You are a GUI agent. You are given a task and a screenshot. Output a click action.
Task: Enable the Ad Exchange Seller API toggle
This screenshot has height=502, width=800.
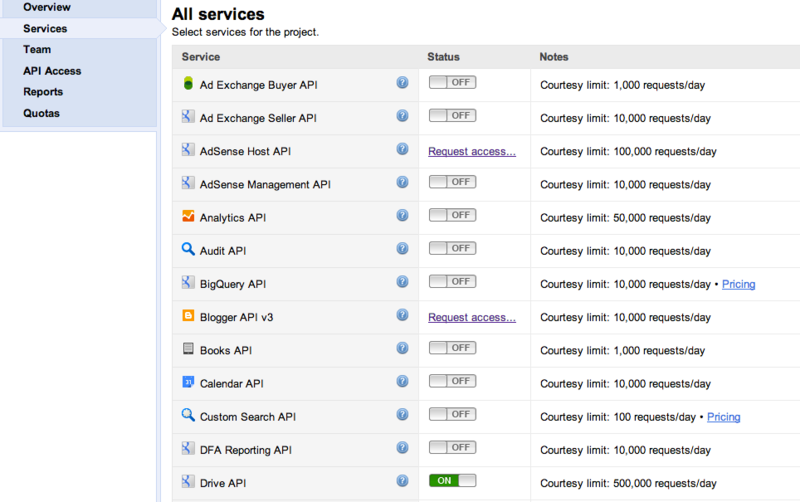click(452, 116)
